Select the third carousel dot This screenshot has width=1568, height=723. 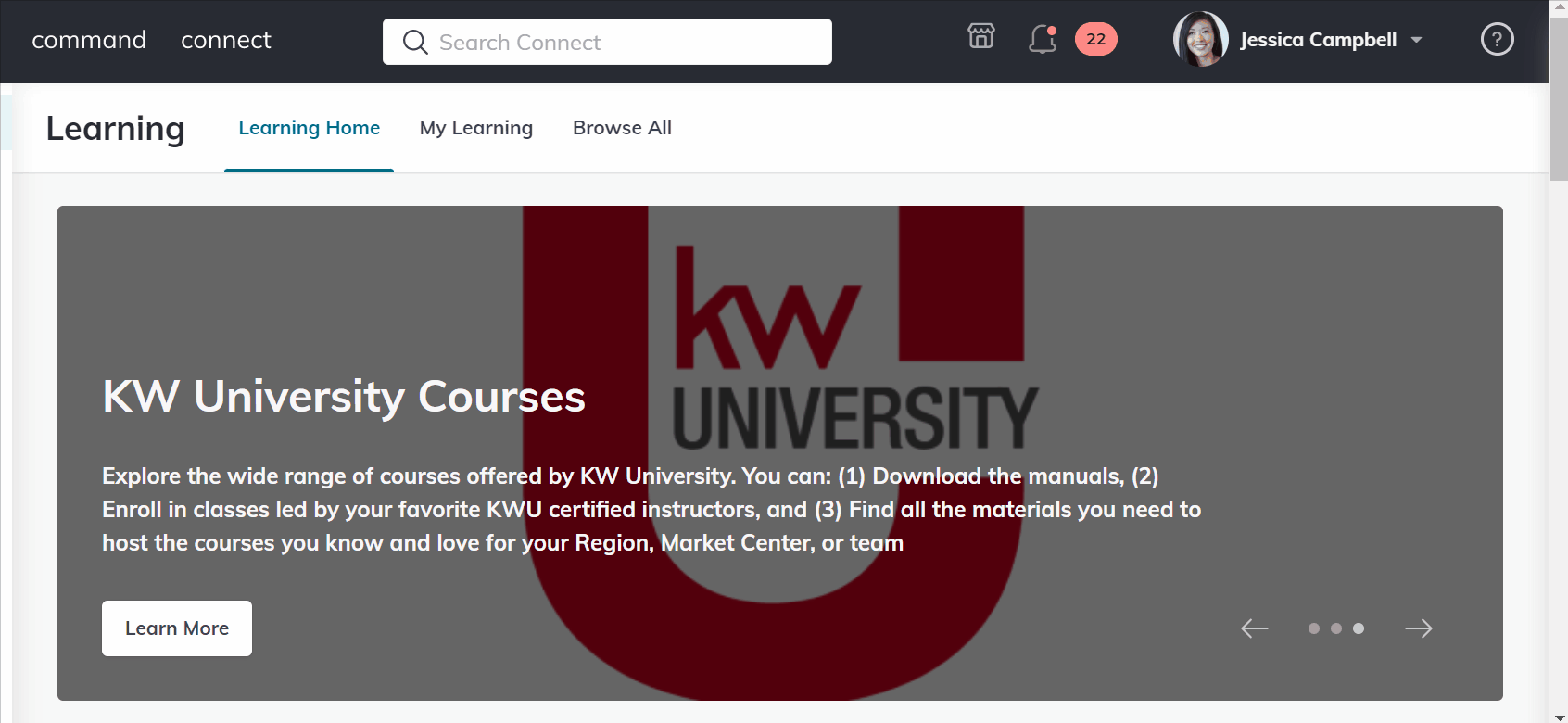click(1359, 628)
